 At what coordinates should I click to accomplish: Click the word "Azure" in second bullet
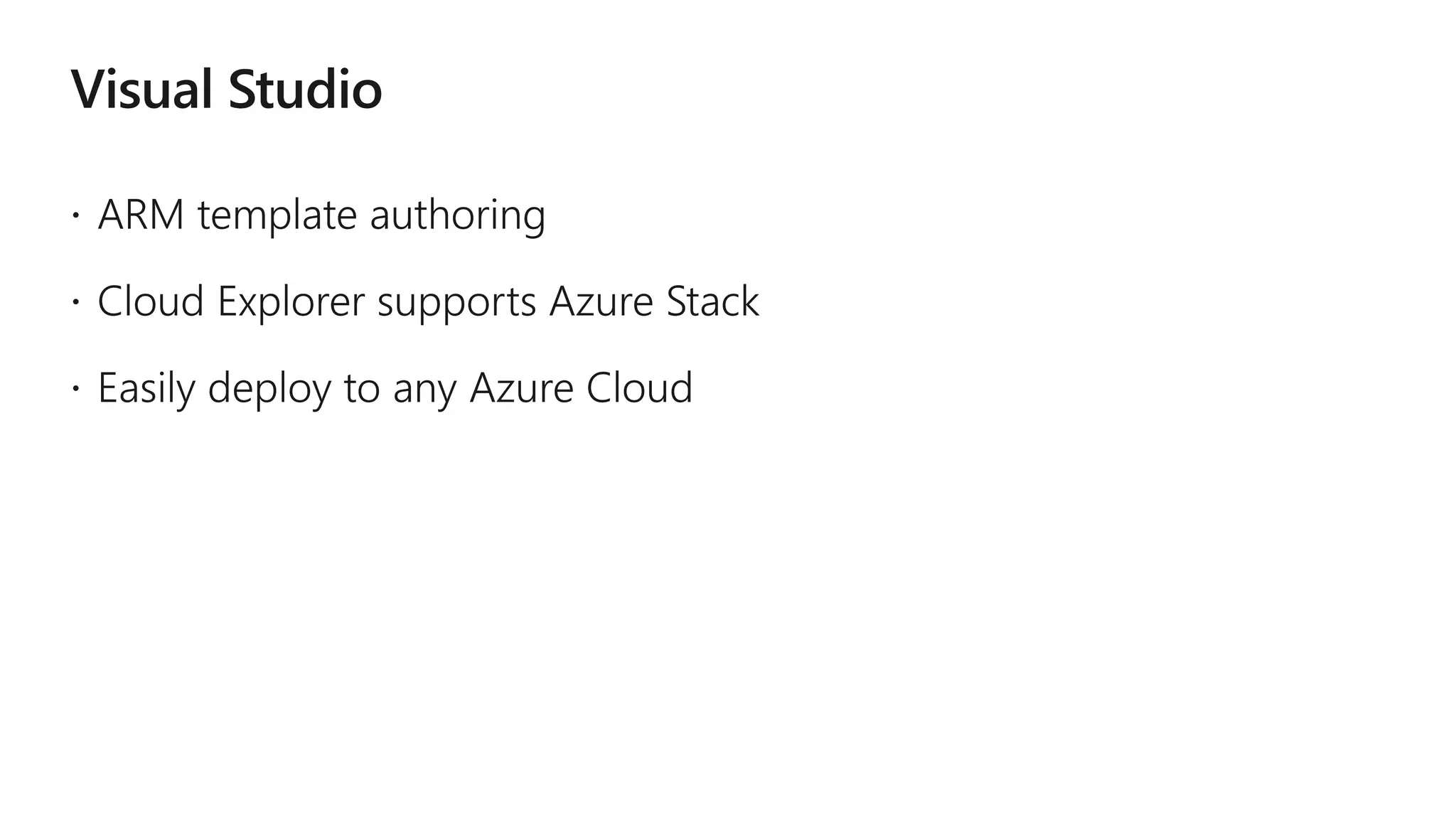601,301
